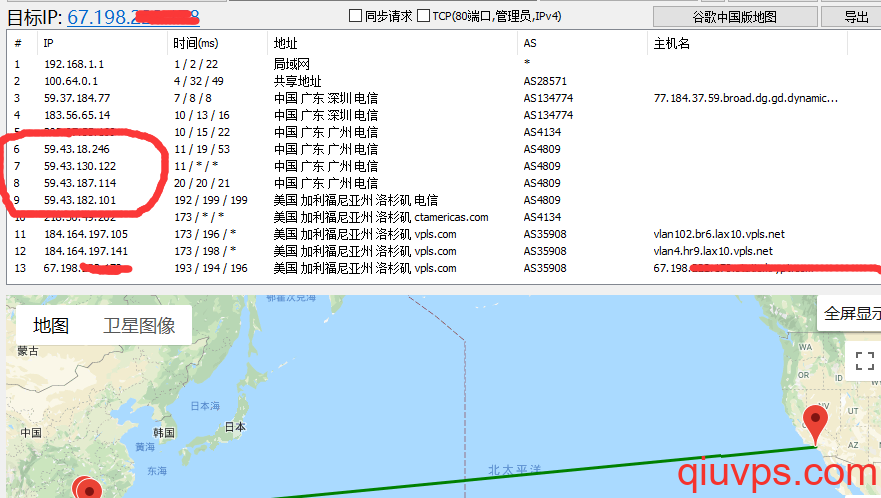Select hop row IP 183.56.65.14
The width and height of the screenshot is (881, 498).
click(77, 115)
